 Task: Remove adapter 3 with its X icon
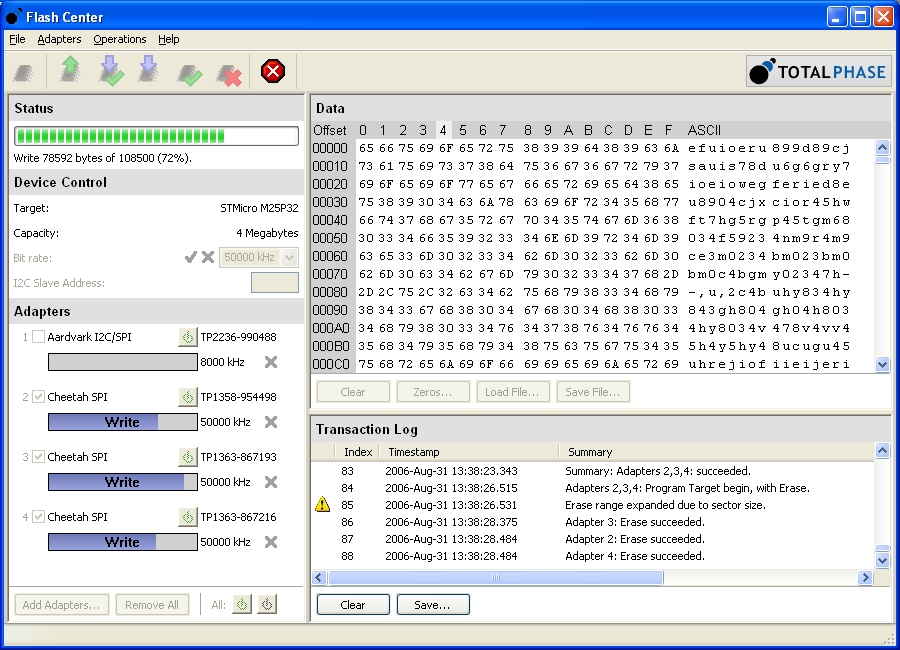[270, 482]
